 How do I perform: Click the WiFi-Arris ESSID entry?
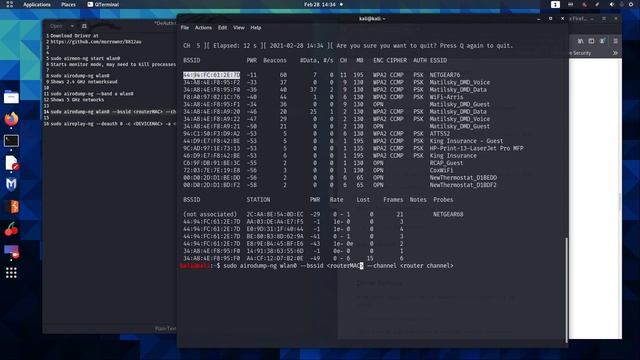[x=446, y=97]
